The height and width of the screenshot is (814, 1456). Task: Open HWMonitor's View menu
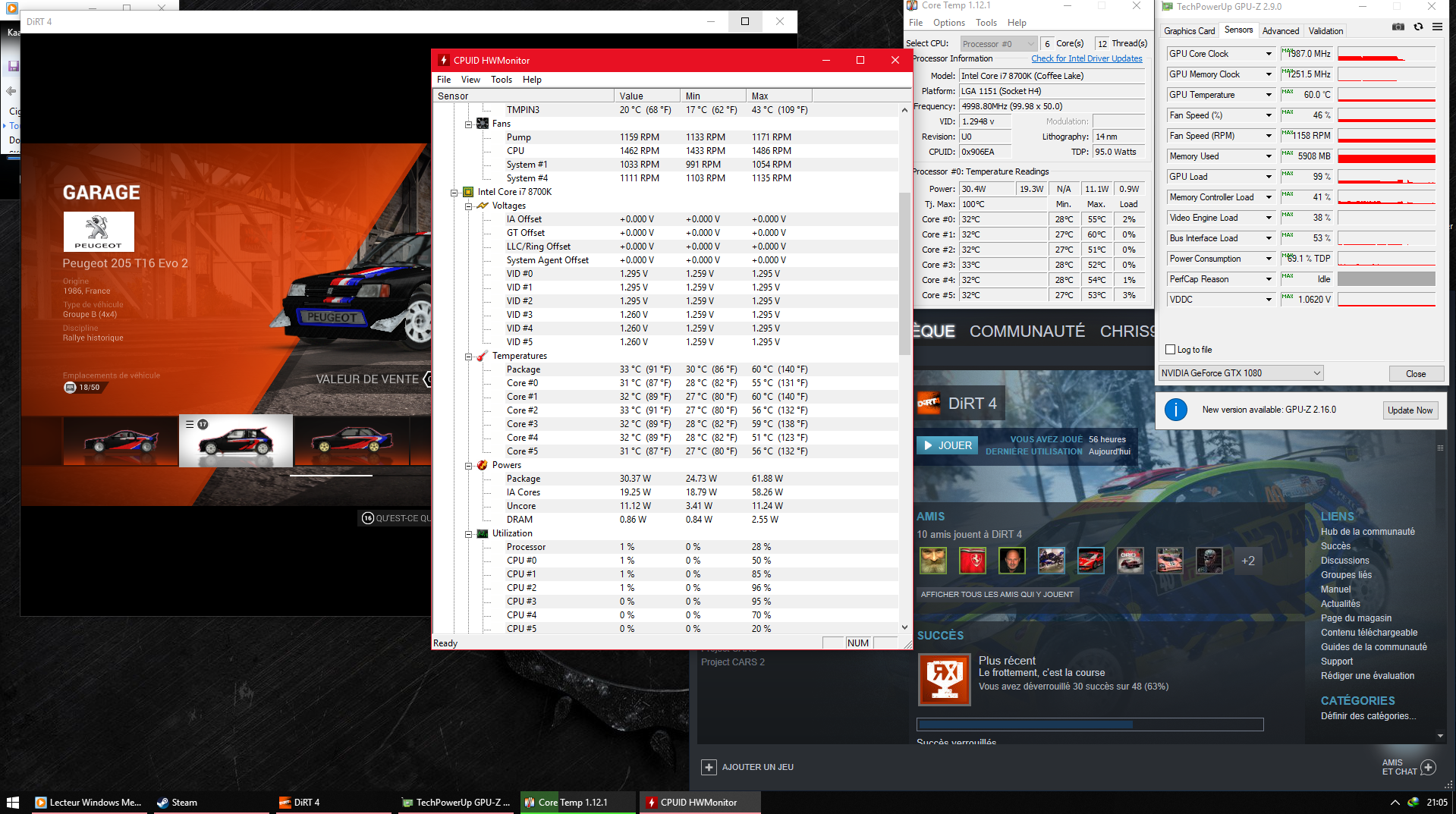pos(470,80)
